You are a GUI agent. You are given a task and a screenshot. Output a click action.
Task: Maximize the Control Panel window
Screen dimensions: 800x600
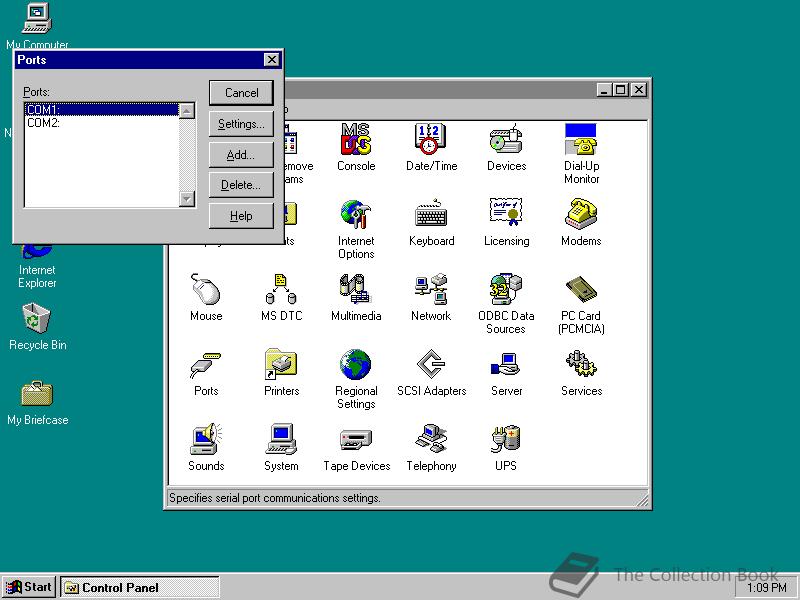pyautogui.click(x=620, y=90)
